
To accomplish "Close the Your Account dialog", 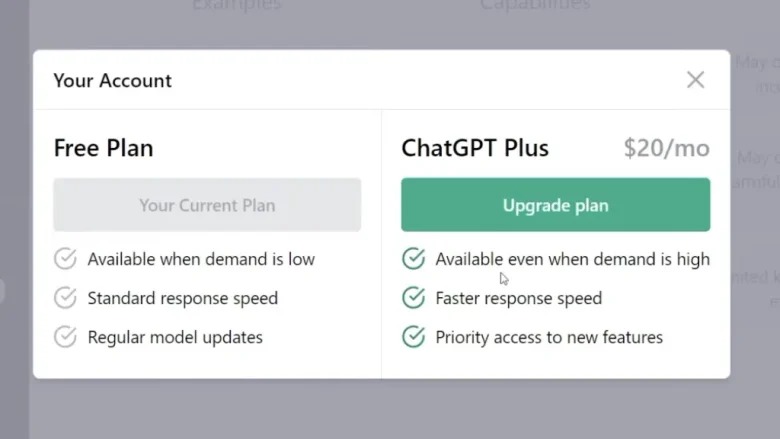I will (695, 80).
